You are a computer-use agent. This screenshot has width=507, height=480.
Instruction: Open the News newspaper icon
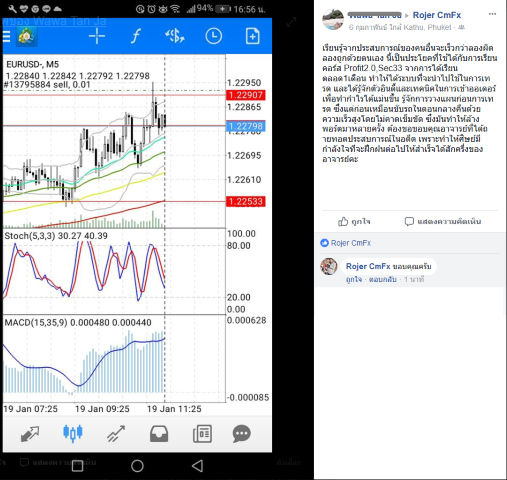pos(202,434)
